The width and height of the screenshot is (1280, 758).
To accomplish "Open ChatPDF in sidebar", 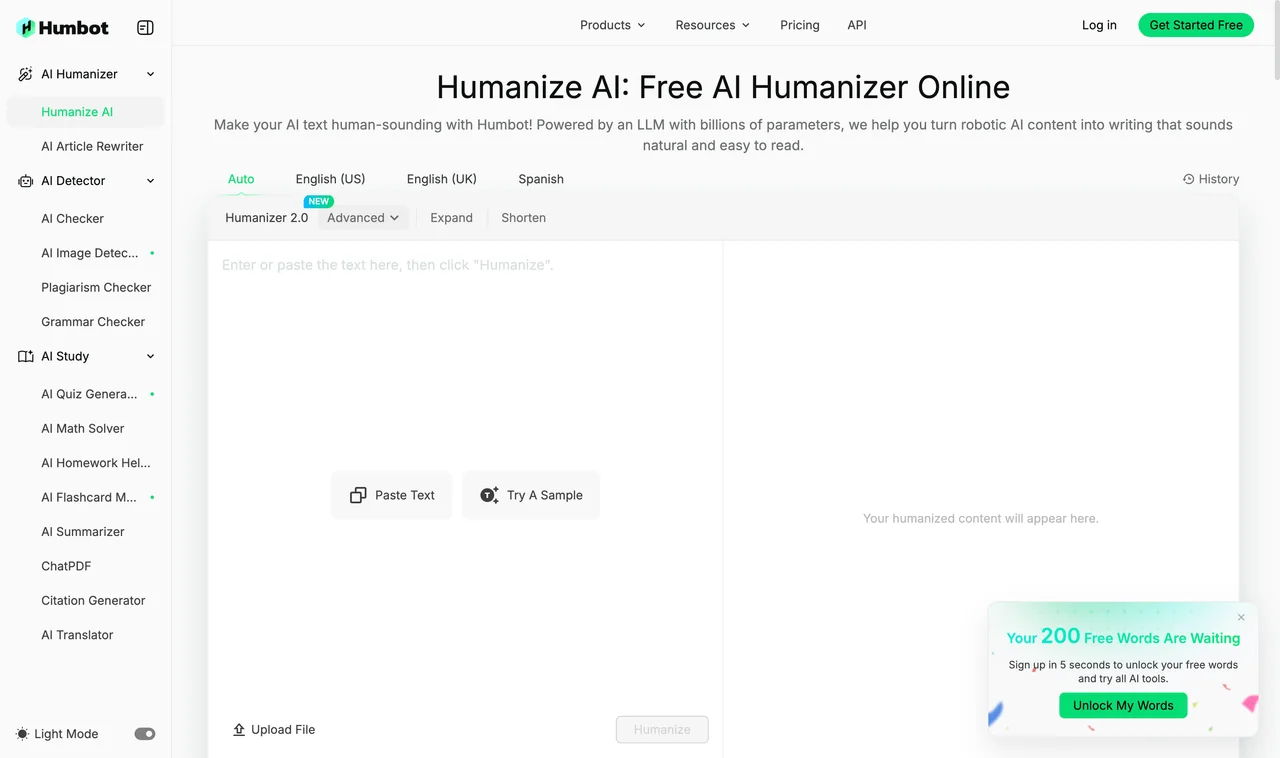I will [x=66, y=566].
